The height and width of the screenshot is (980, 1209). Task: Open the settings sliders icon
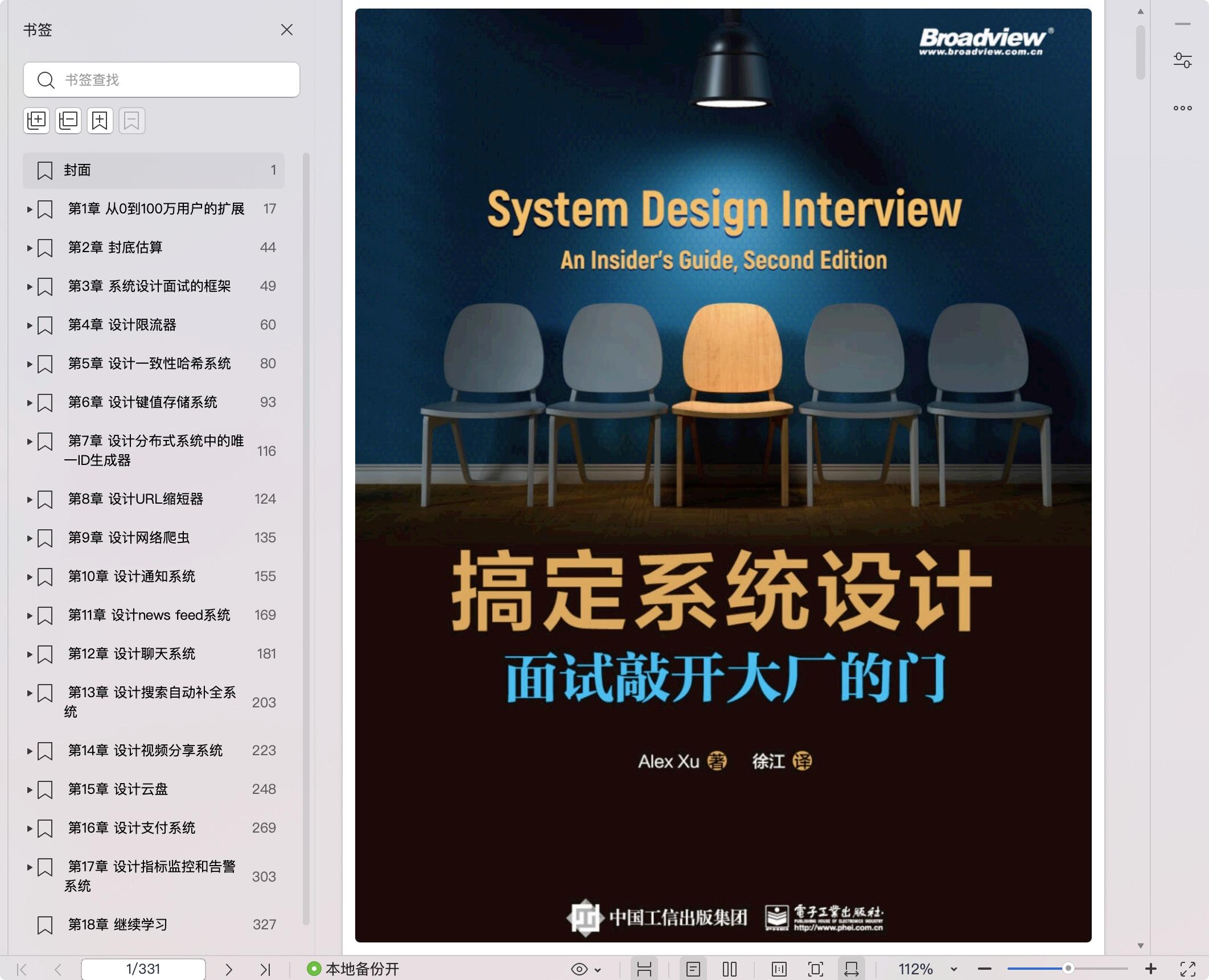coord(1182,60)
